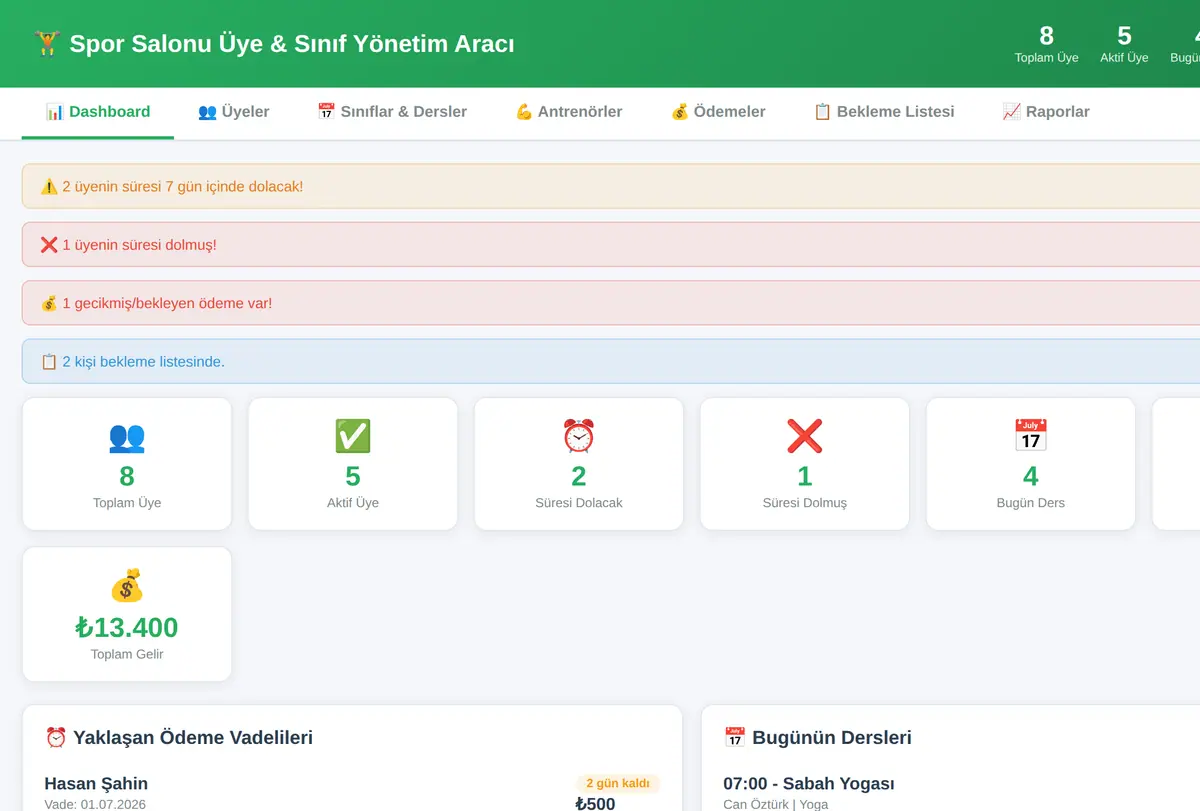Click the money bag icon on Toplam Gelir card

[x=127, y=585]
